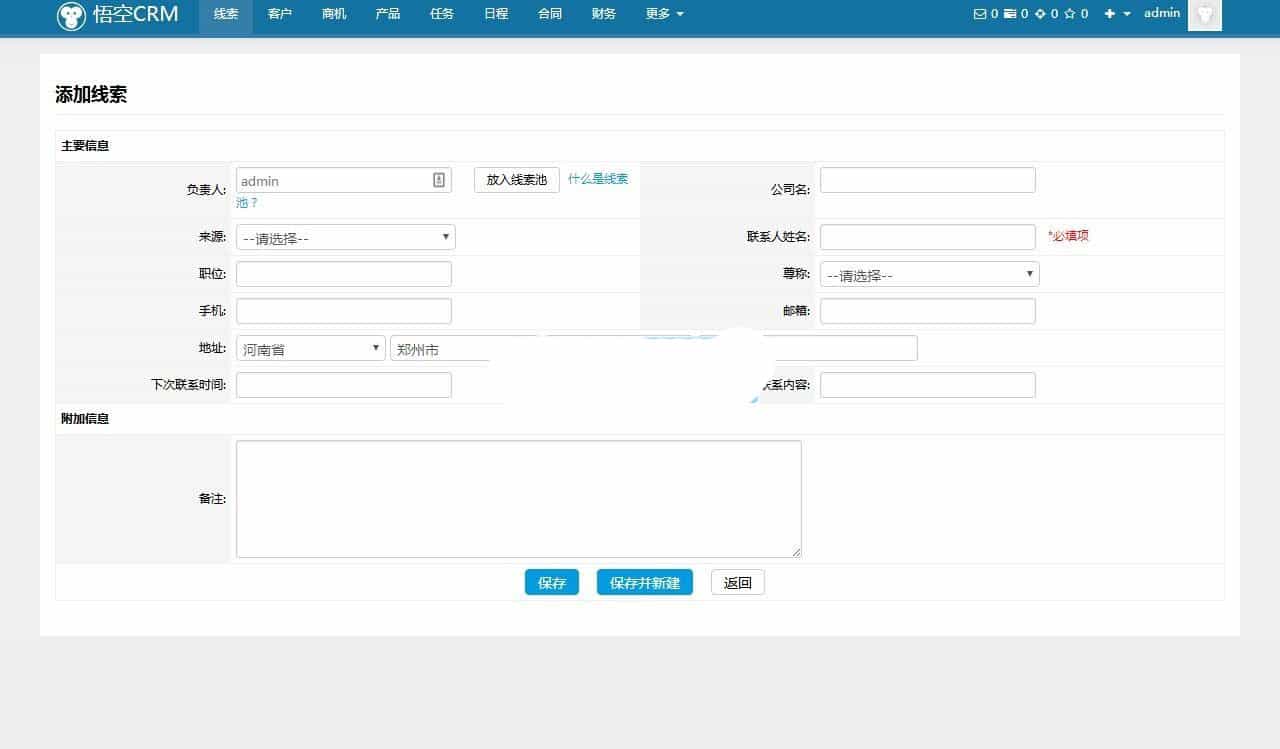Viewport: 1280px width, 749px height.
Task: Open the 任务 menu tab
Action: pos(442,15)
